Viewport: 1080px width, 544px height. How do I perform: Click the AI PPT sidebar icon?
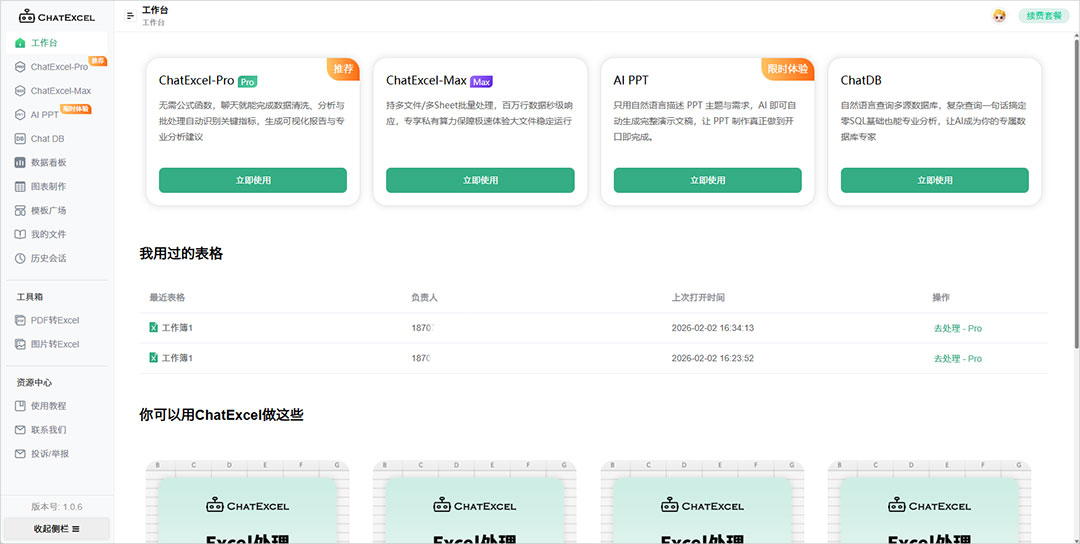(x=20, y=114)
